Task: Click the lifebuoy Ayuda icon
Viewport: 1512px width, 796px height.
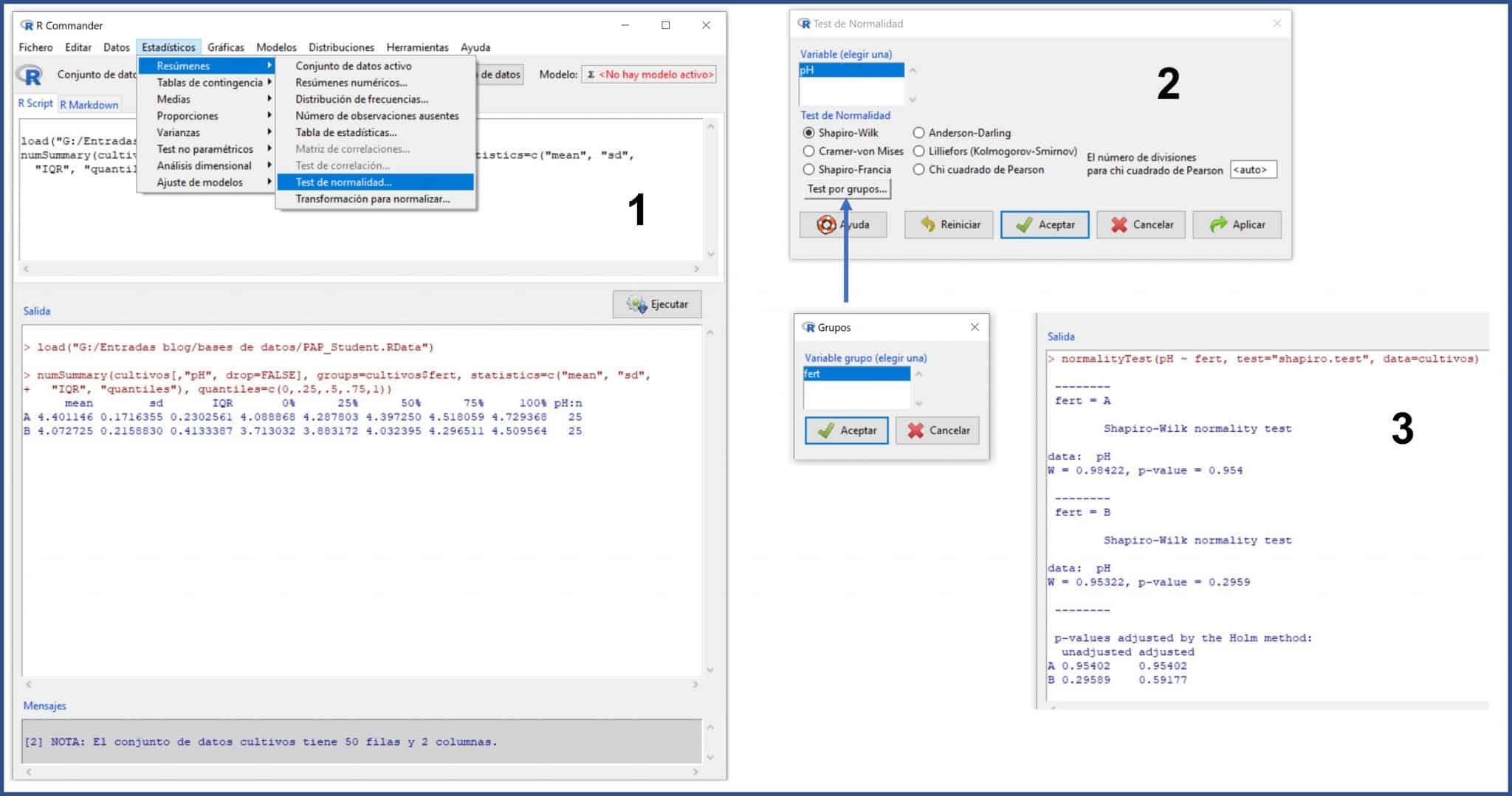Action: coord(826,225)
